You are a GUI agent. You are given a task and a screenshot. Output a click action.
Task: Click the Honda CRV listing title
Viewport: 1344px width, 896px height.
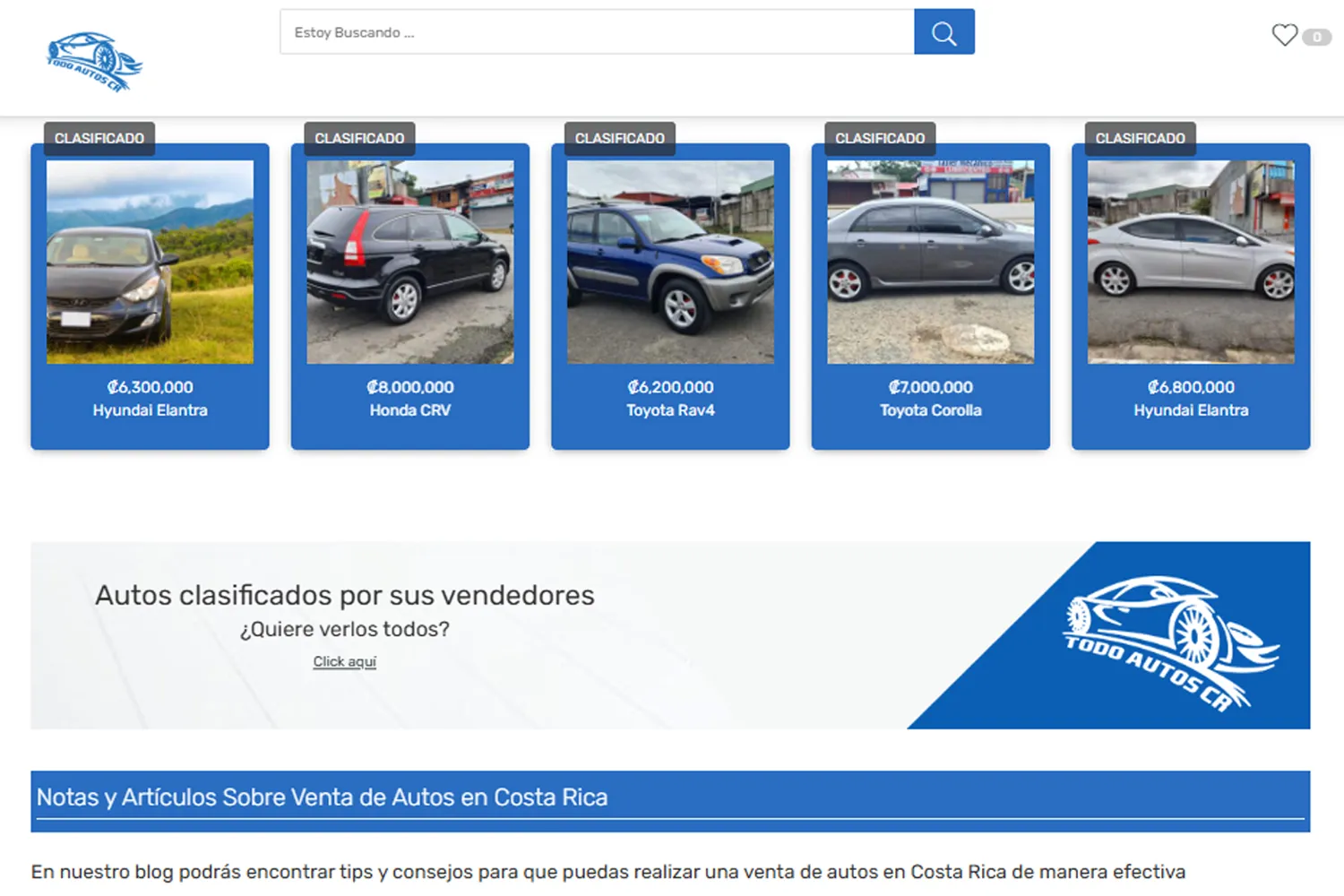(x=410, y=410)
